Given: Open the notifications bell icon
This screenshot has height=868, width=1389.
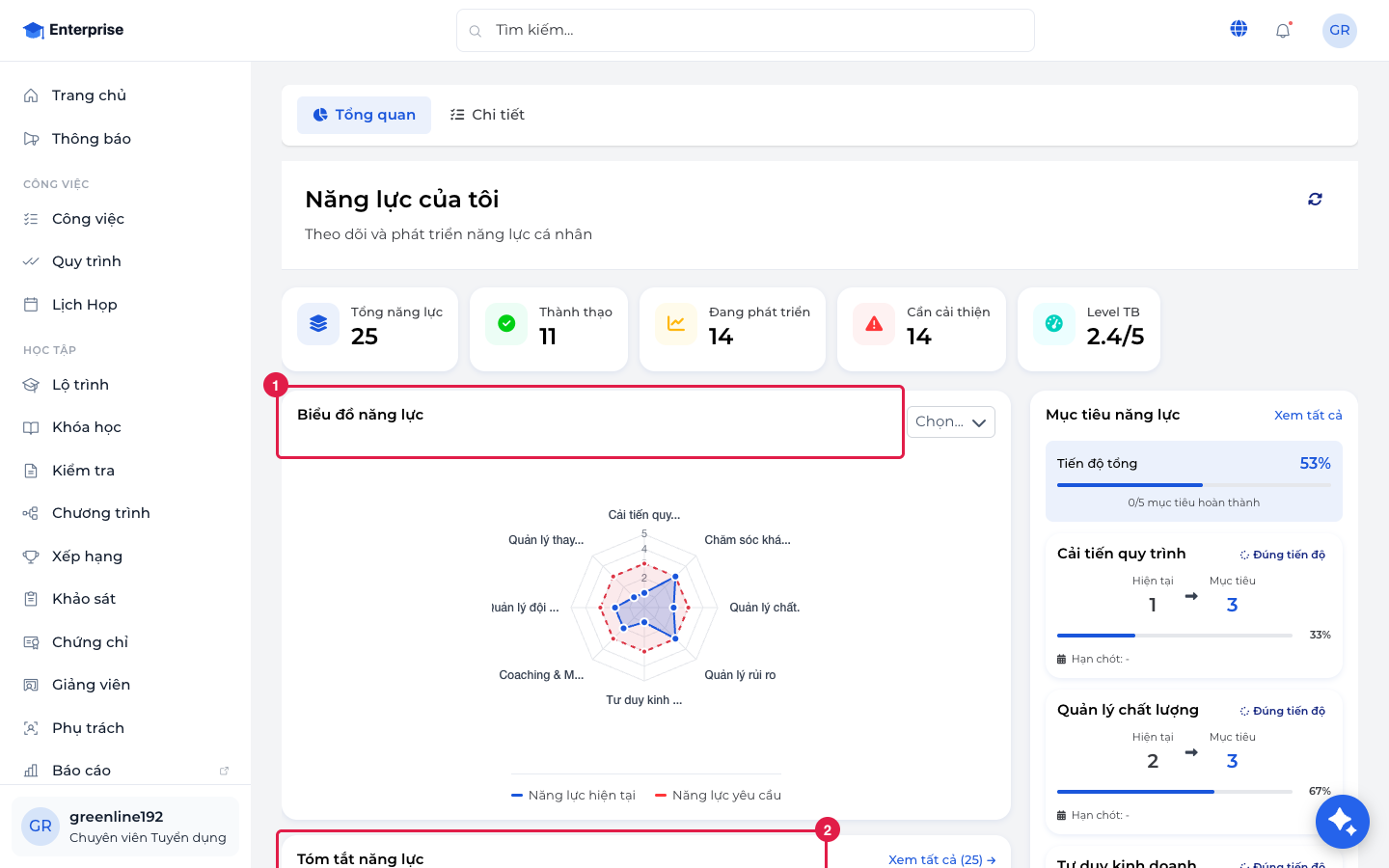Looking at the screenshot, I should (x=1283, y=31).
